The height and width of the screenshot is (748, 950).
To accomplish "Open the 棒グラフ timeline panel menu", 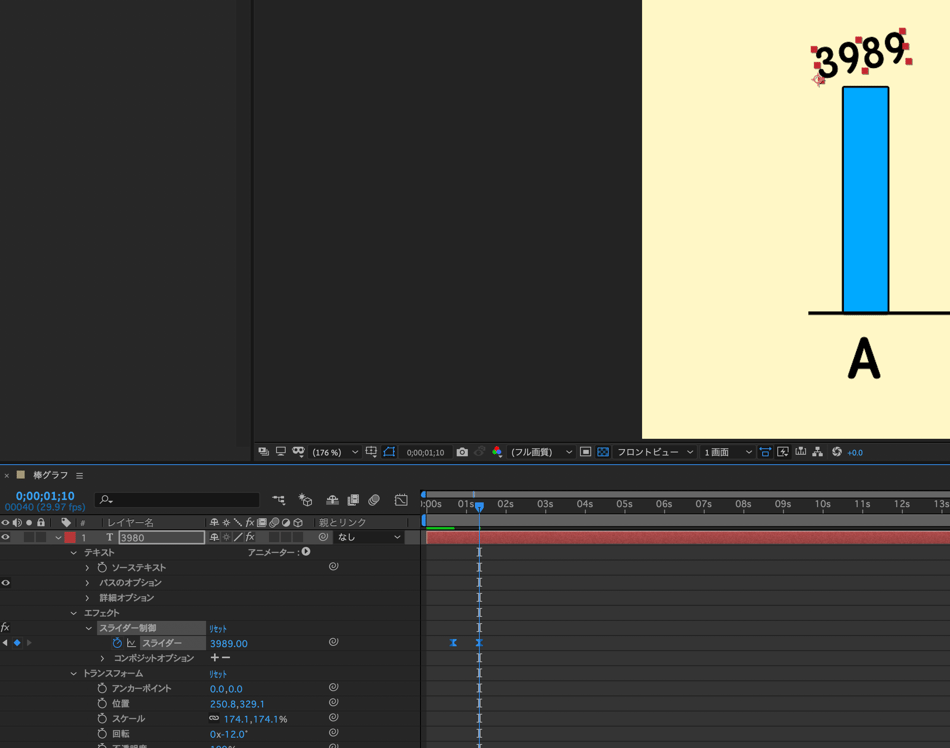I will [x=79, y=476].
